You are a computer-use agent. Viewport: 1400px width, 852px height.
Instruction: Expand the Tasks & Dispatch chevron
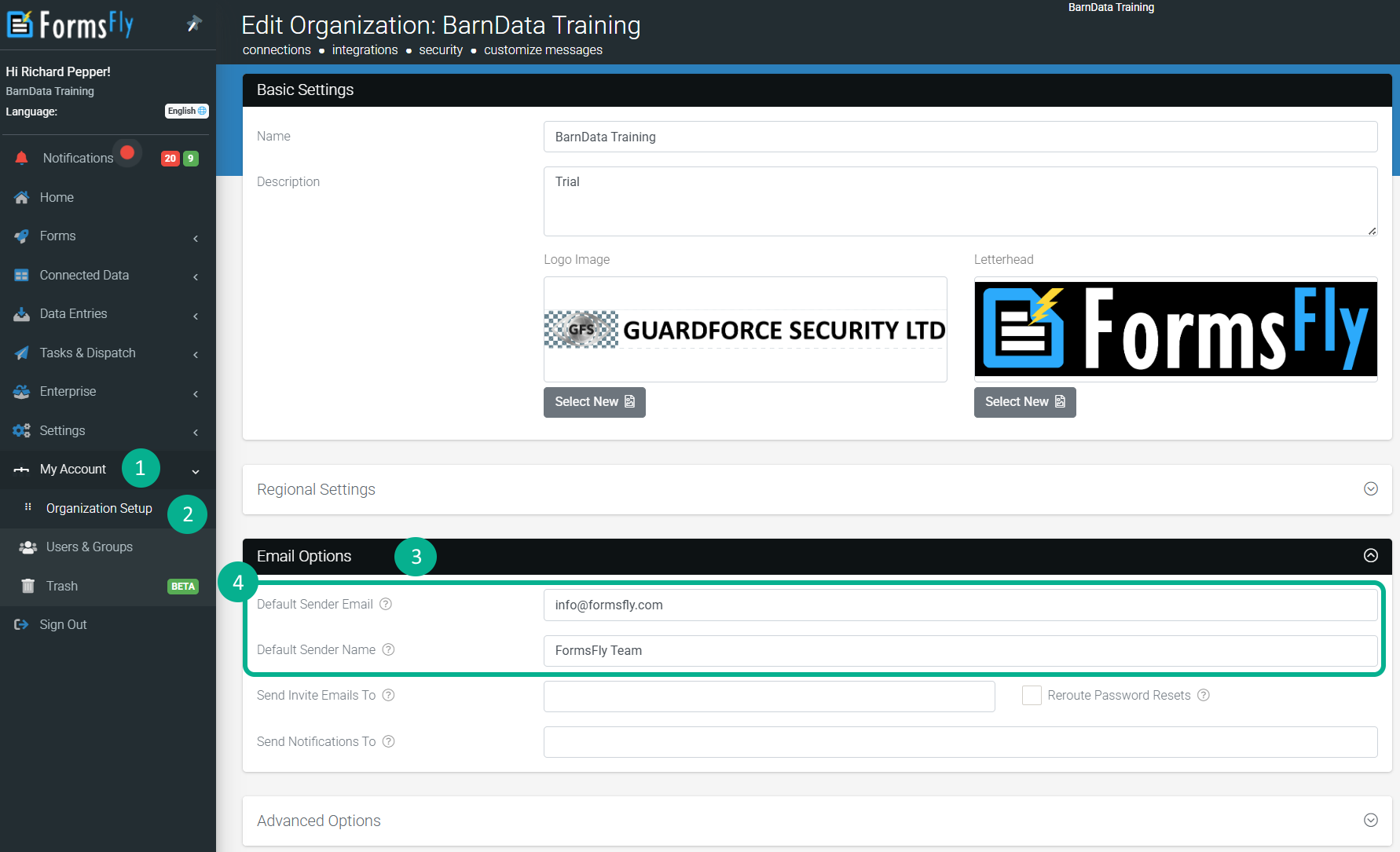(196, 354)
